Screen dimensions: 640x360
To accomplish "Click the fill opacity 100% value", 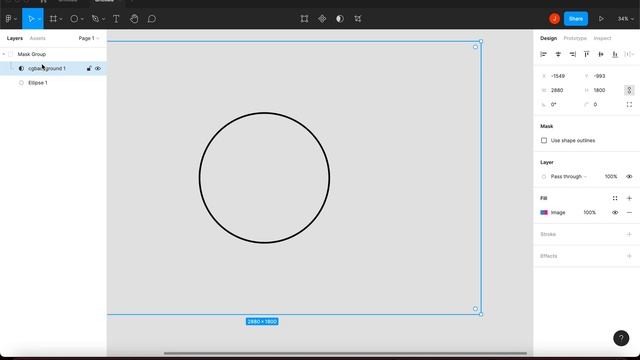I will pos(589,213).
